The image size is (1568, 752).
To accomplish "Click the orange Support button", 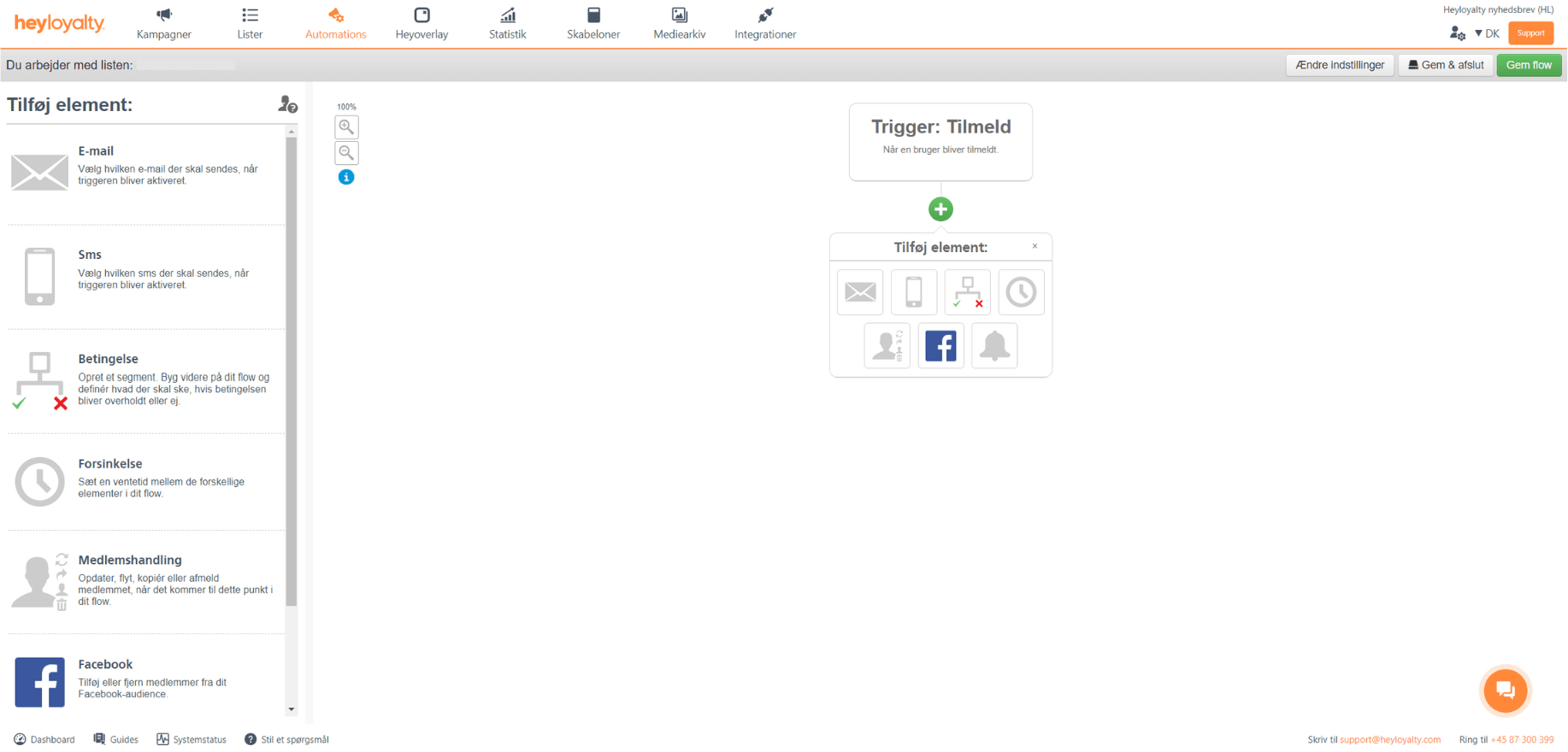I will tap(1530, 33).
